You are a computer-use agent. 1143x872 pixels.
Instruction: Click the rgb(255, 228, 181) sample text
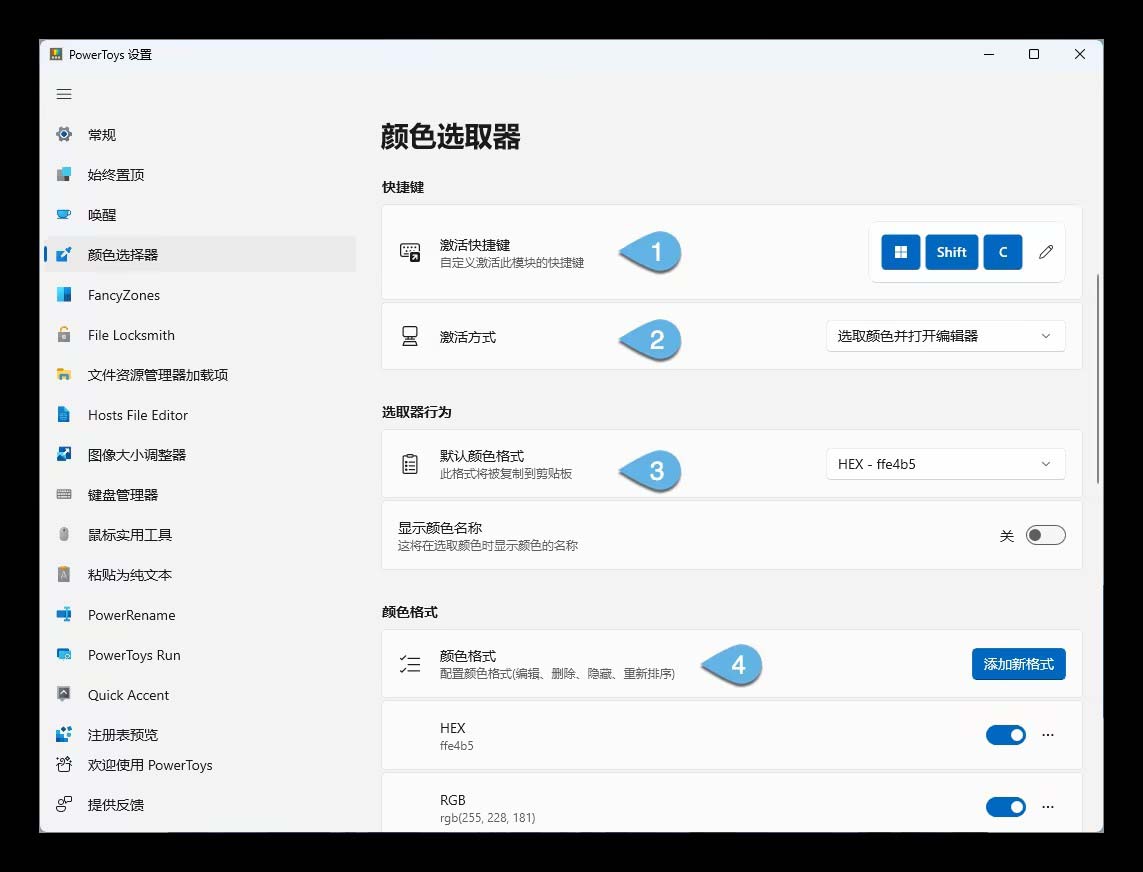coord(488,818)
